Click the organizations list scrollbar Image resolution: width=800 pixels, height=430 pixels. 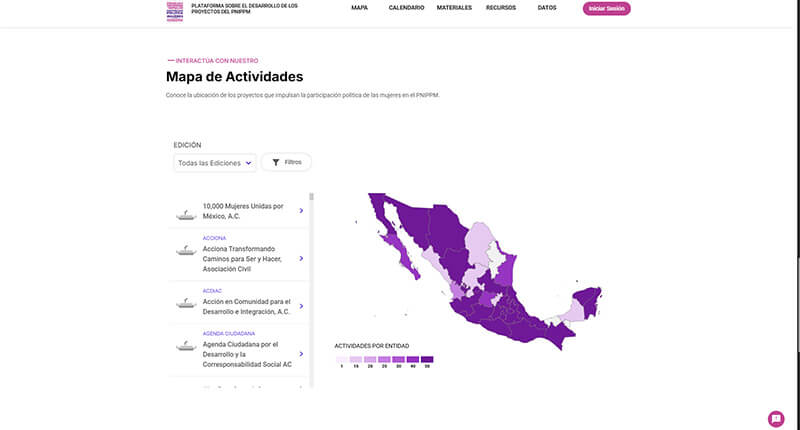pos(311,290)
